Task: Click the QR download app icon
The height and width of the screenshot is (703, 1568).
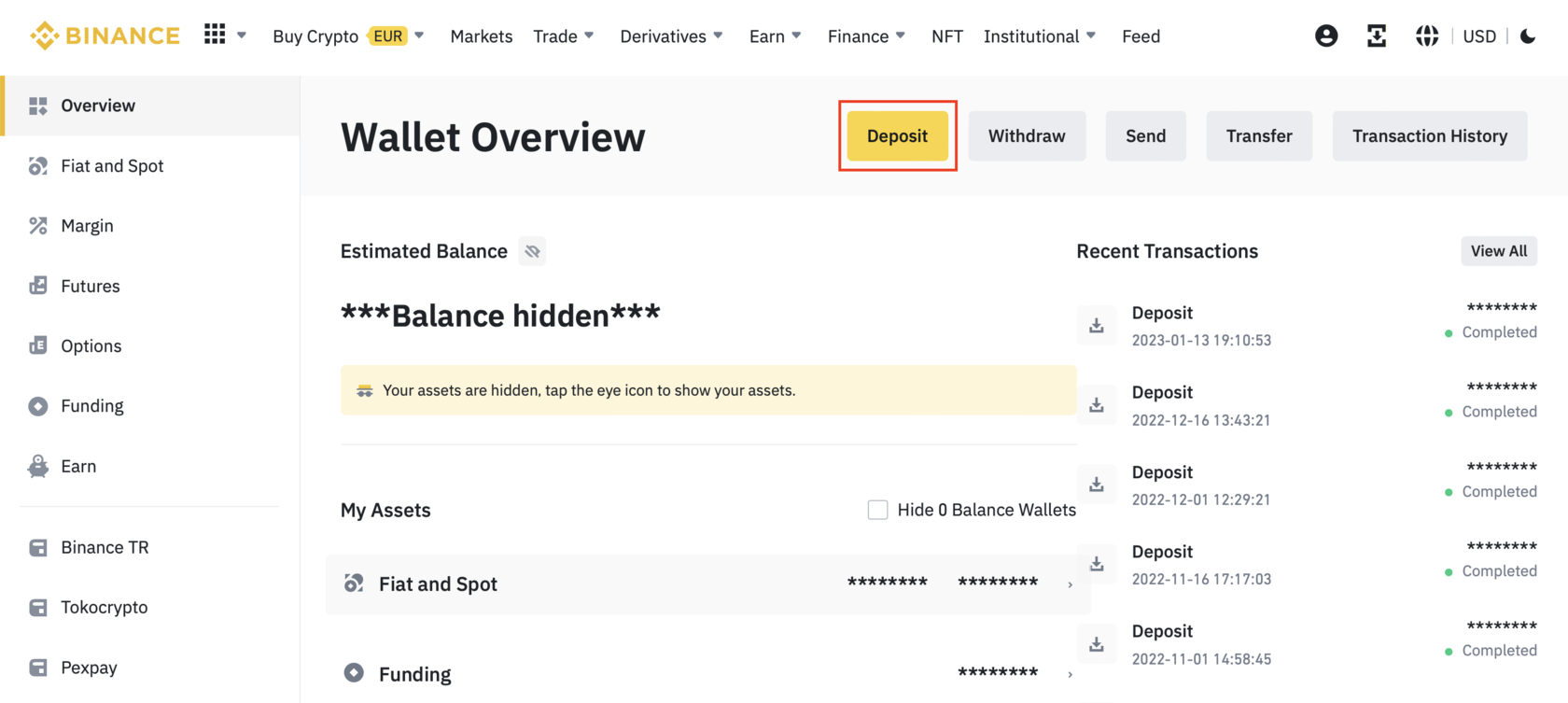Action: (x=1377, y=35)
